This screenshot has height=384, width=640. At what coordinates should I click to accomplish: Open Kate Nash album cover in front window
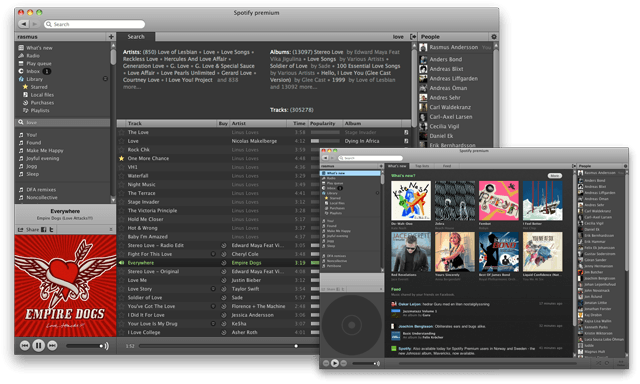pyautogui.click(x=411, y=201)
